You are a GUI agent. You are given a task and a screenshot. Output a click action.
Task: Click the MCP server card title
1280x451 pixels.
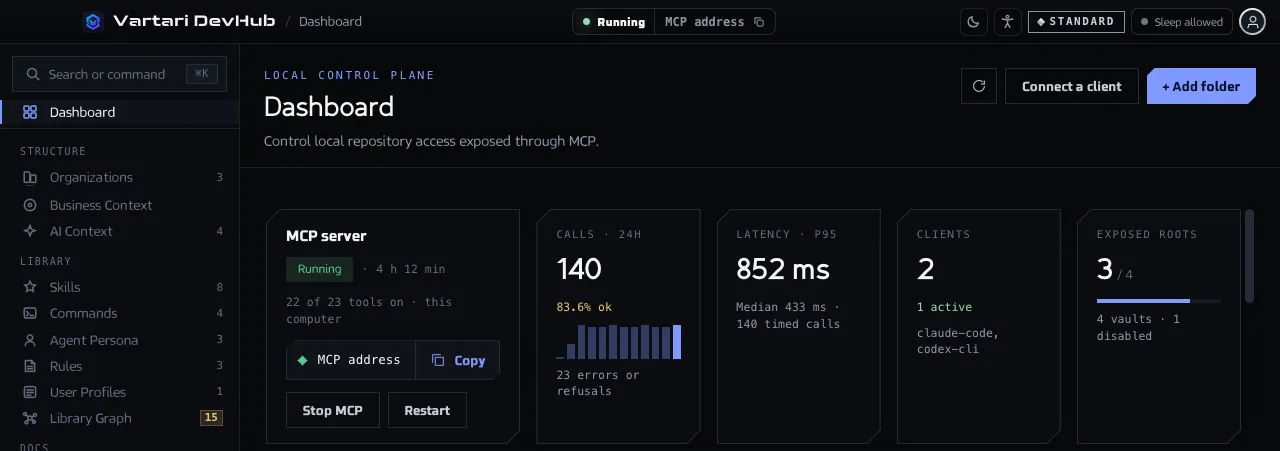pos(326,236)
